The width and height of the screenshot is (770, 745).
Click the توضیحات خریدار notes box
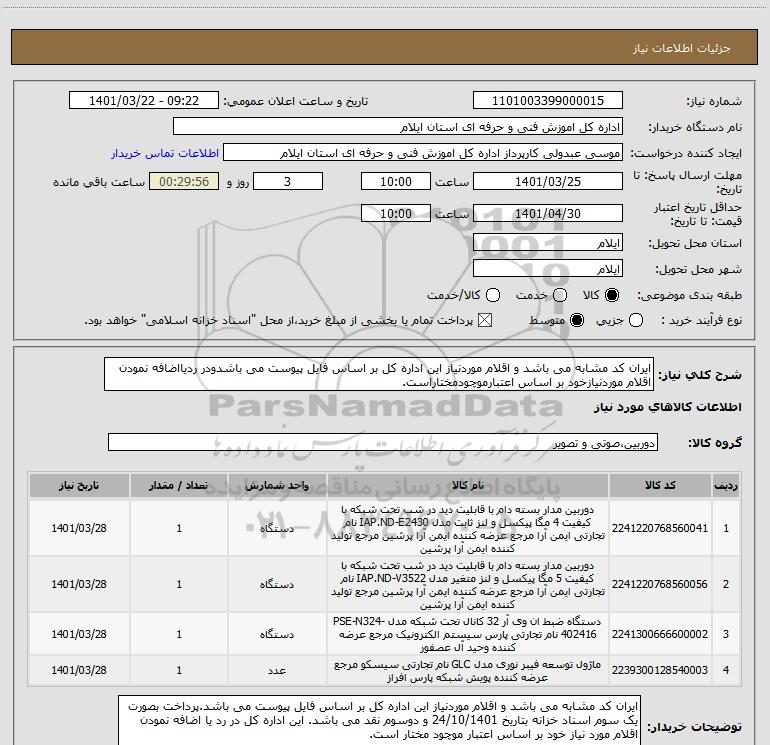tap(379, 720)
